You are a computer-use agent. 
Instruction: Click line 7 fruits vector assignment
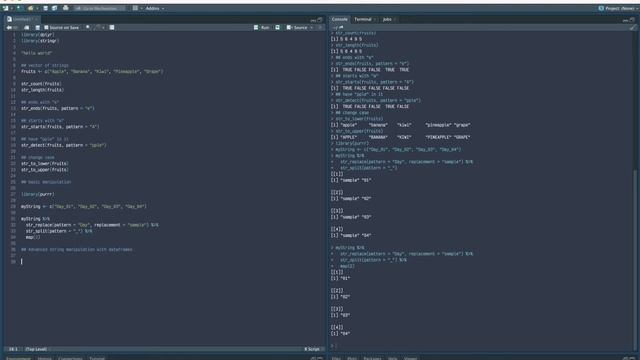tap(92, 71)
